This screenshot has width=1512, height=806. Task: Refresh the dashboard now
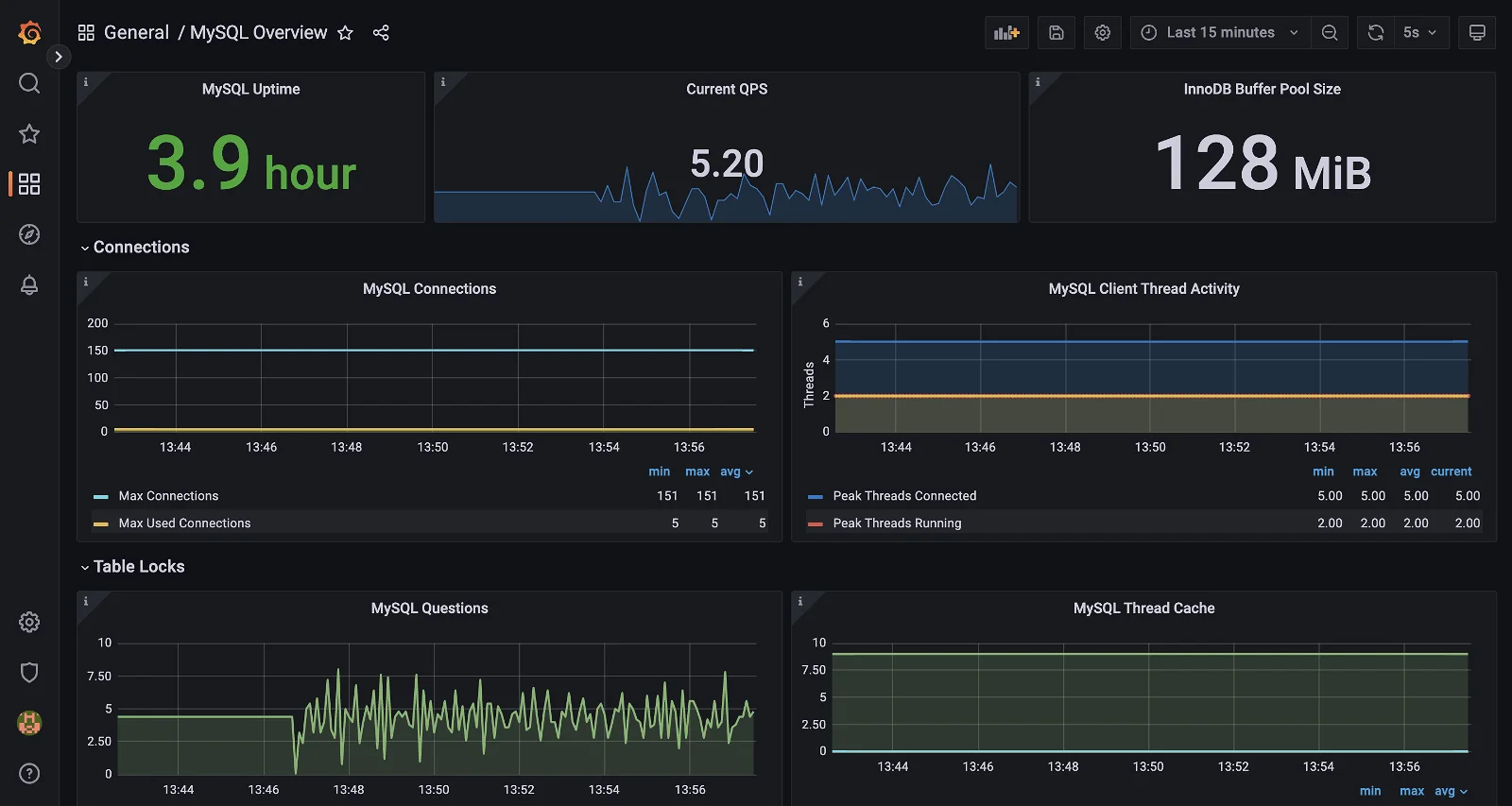[1376, 33]
